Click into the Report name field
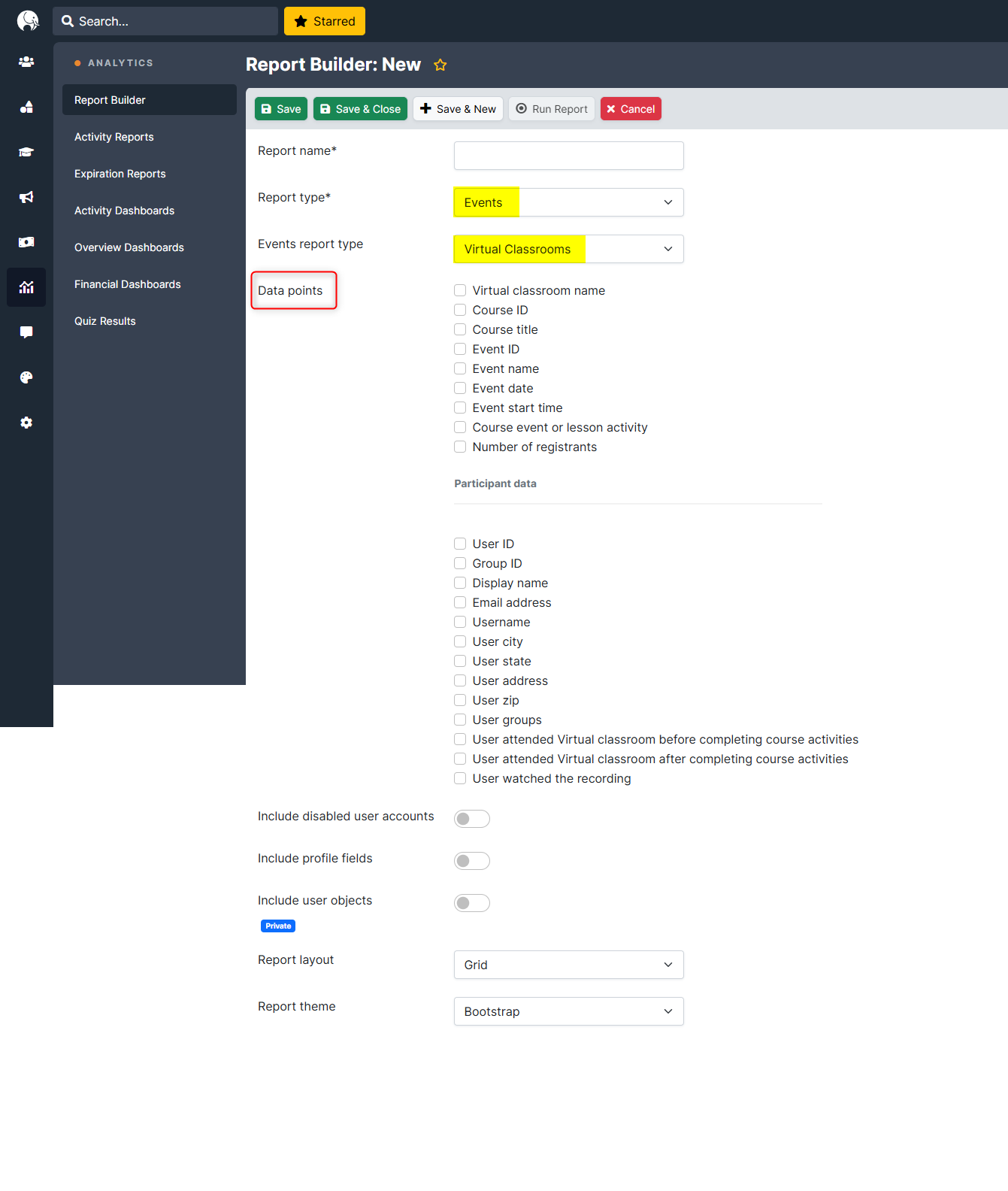Viewport: 1008px width, 1191px height. [568, 156]
